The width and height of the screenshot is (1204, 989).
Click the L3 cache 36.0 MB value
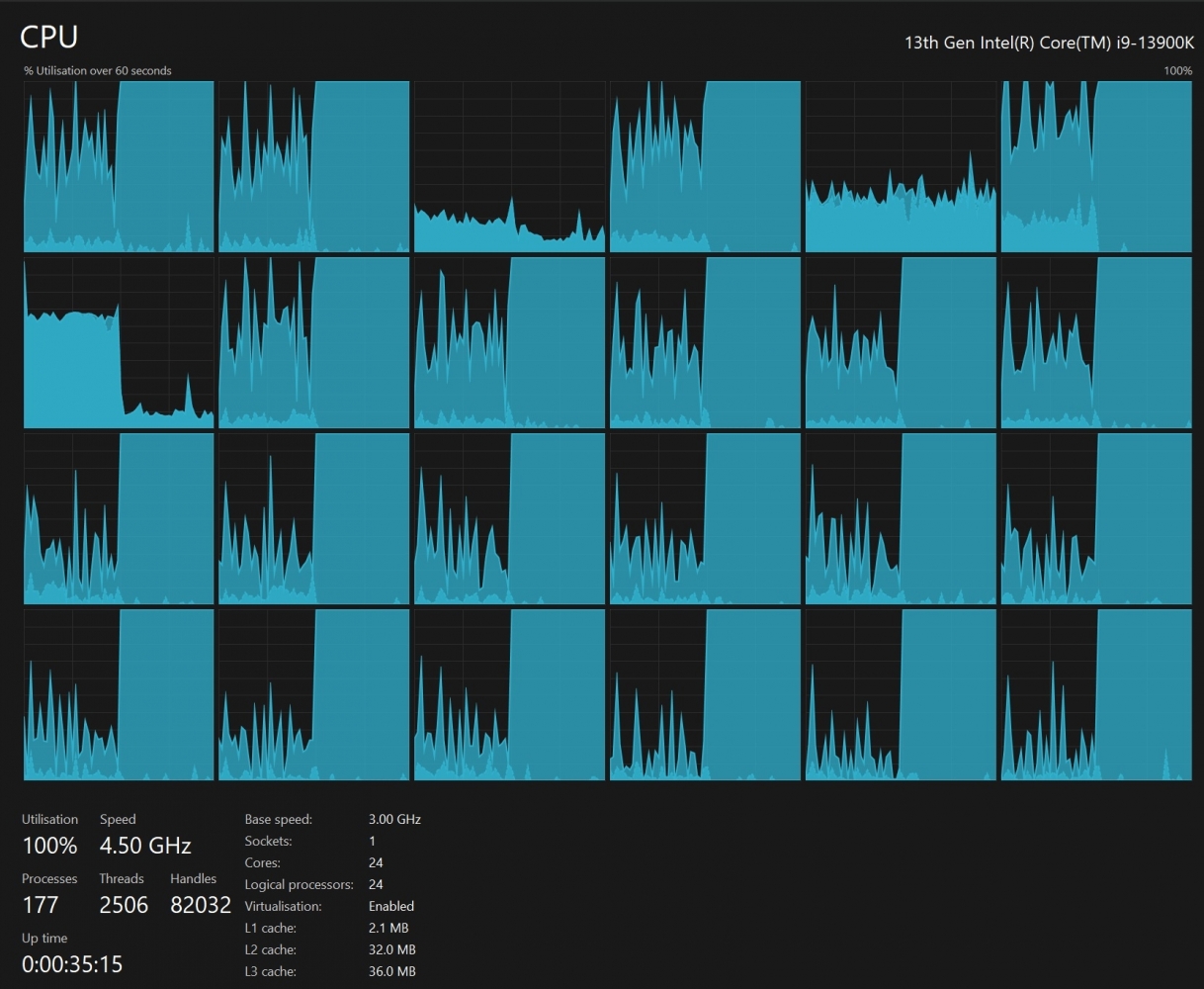point(391,971)
